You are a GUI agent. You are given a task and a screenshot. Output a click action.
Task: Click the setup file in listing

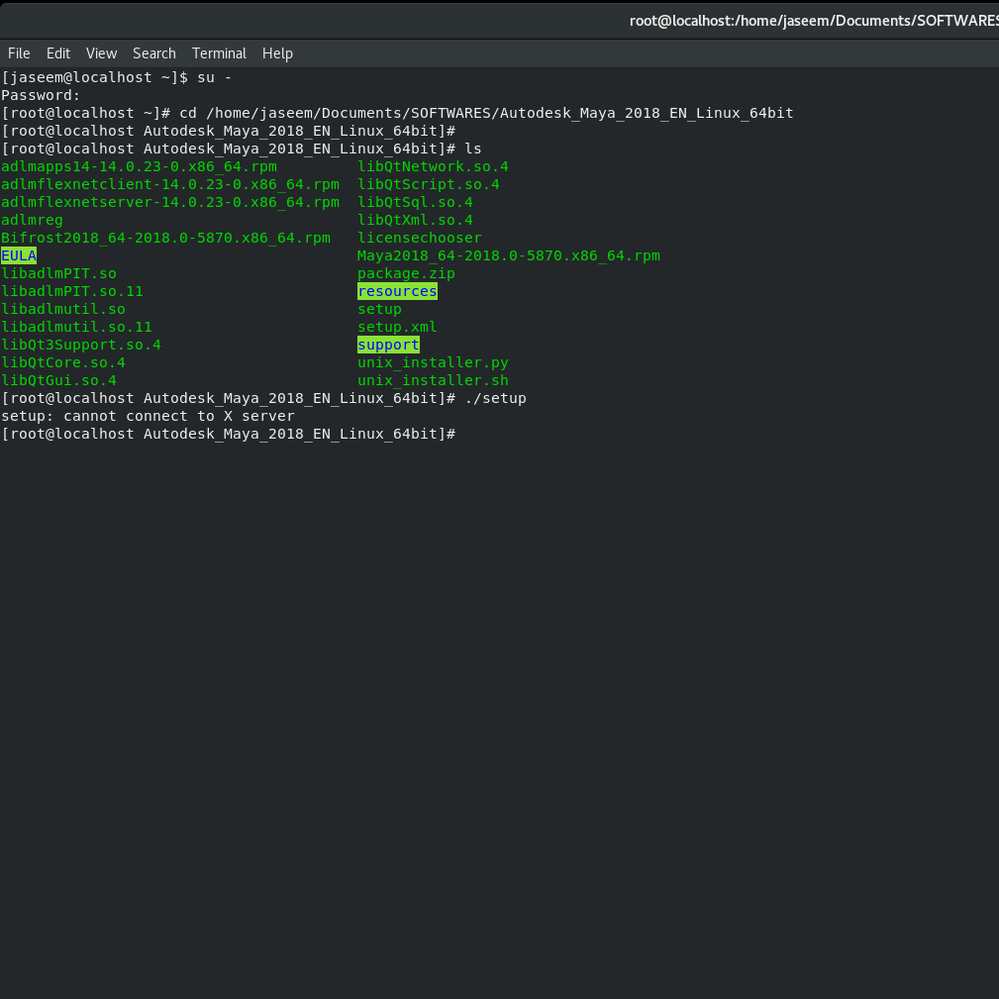pyautogui.click(x=379, y=309)
